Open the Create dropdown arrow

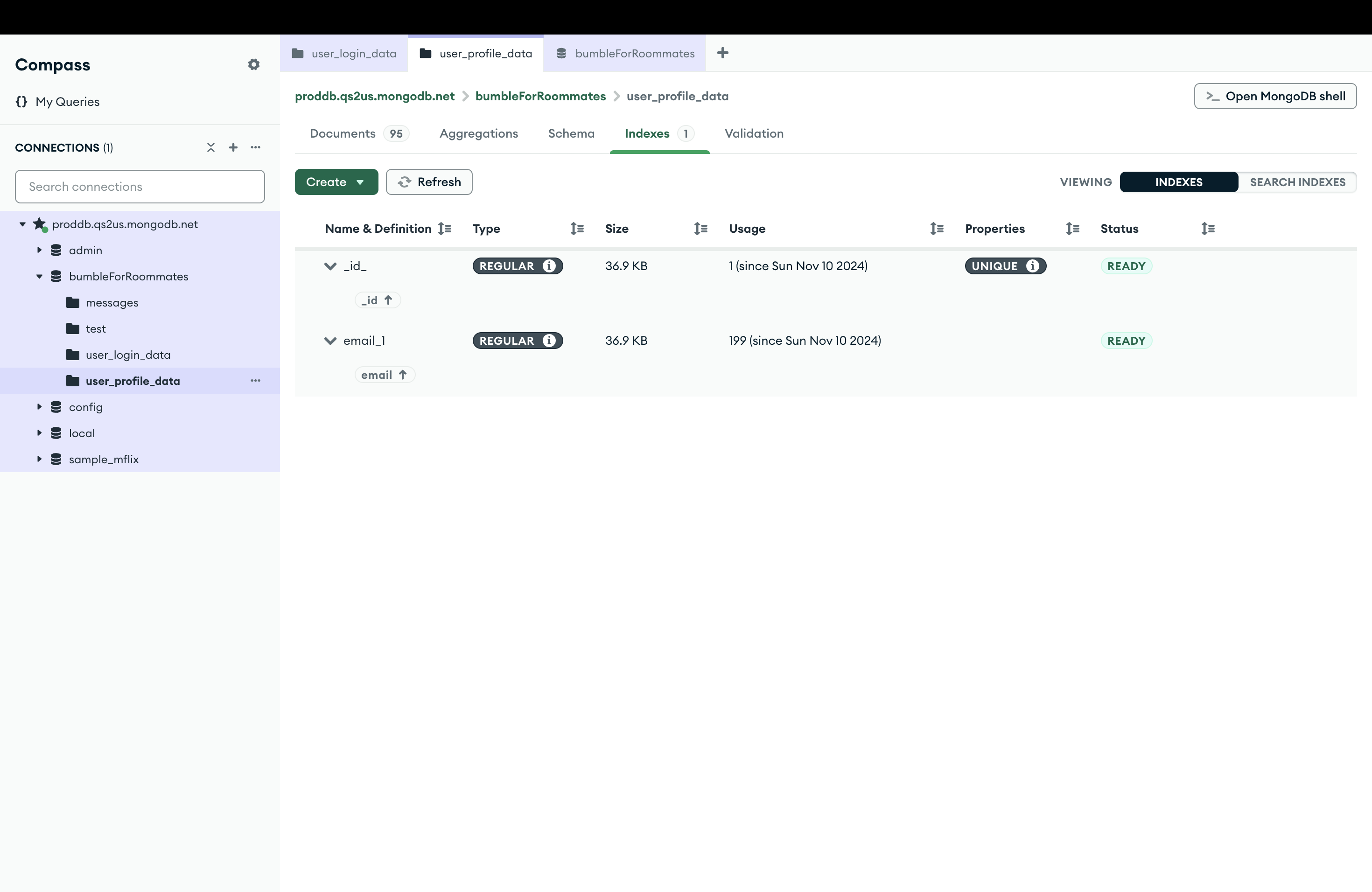[360, 182]
